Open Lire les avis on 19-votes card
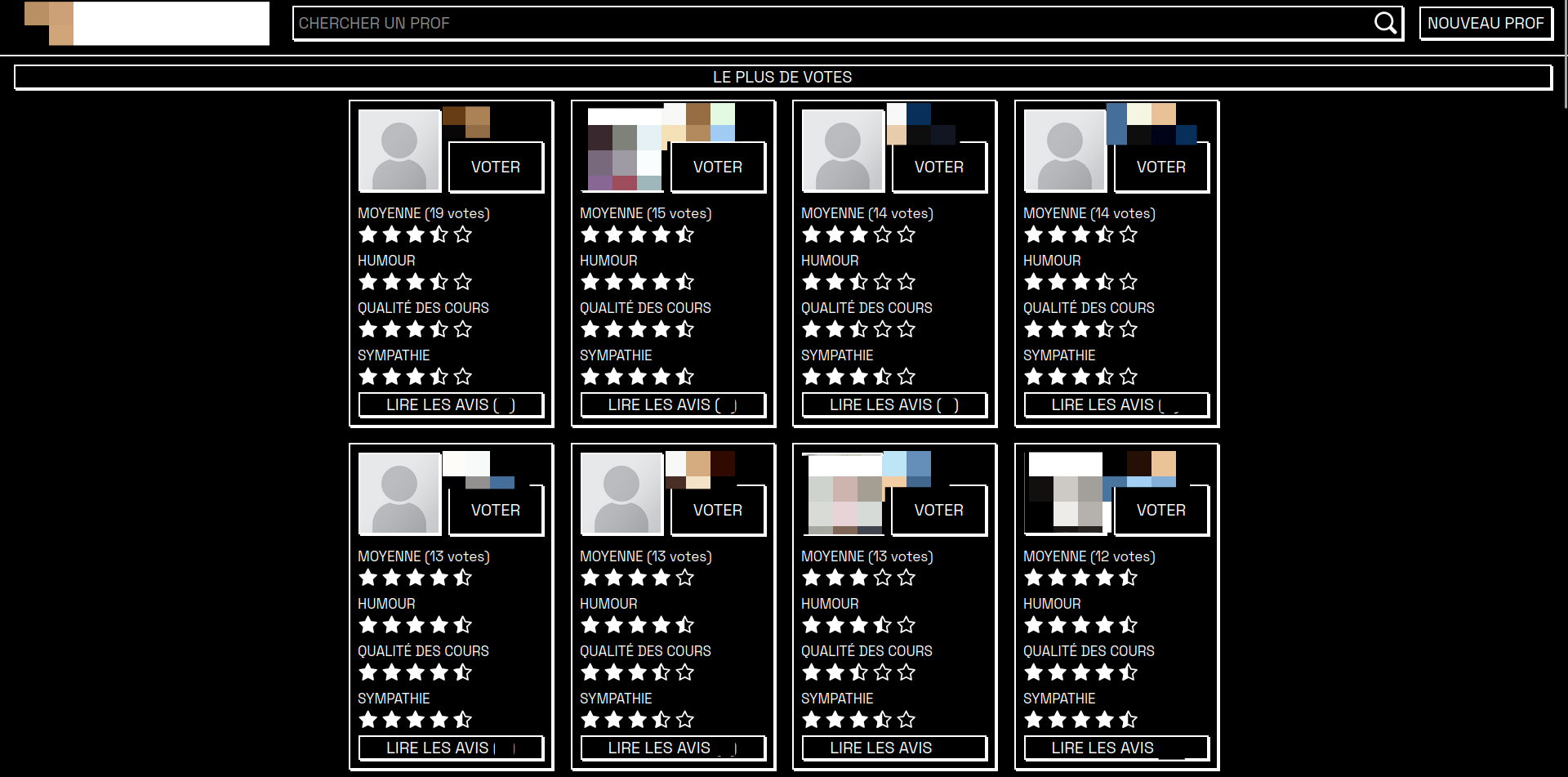Screen dimensions: 1568x777 pos(451,404)
